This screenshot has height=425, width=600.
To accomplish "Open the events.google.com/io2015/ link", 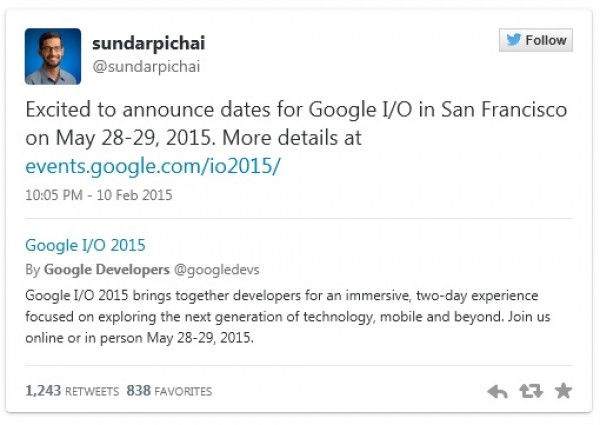I will click(153, 166).
